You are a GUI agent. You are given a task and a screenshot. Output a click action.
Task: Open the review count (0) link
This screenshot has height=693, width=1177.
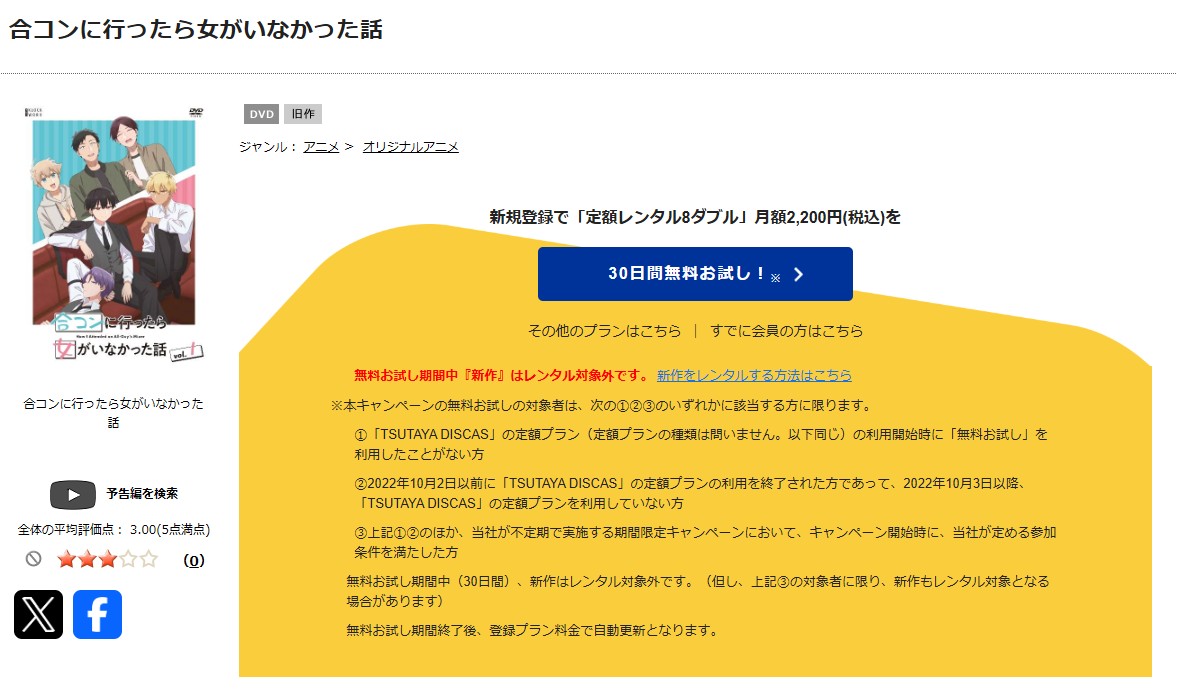194,560
